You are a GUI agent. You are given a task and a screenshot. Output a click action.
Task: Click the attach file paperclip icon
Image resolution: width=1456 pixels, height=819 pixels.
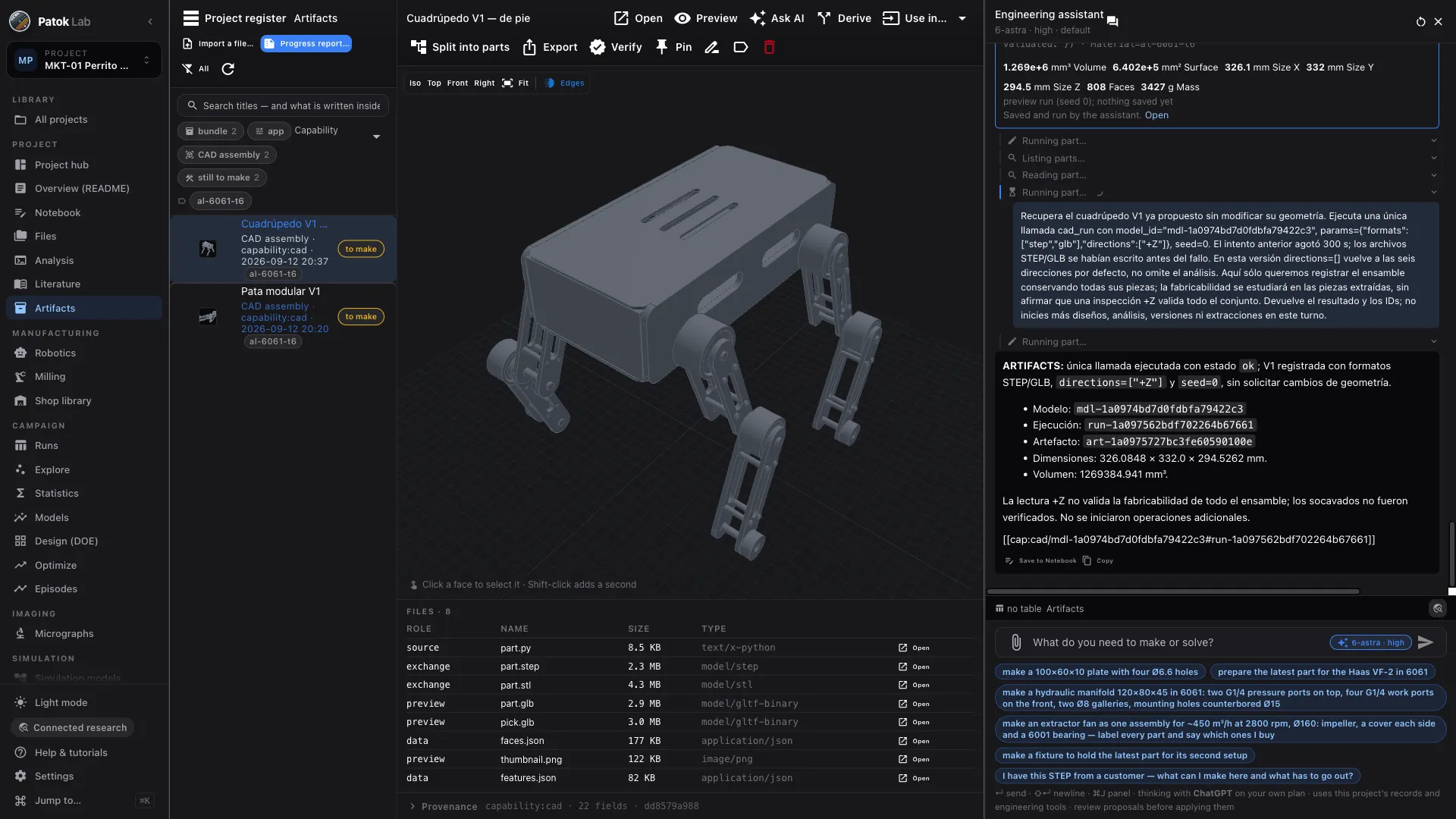coord(1016,642)
